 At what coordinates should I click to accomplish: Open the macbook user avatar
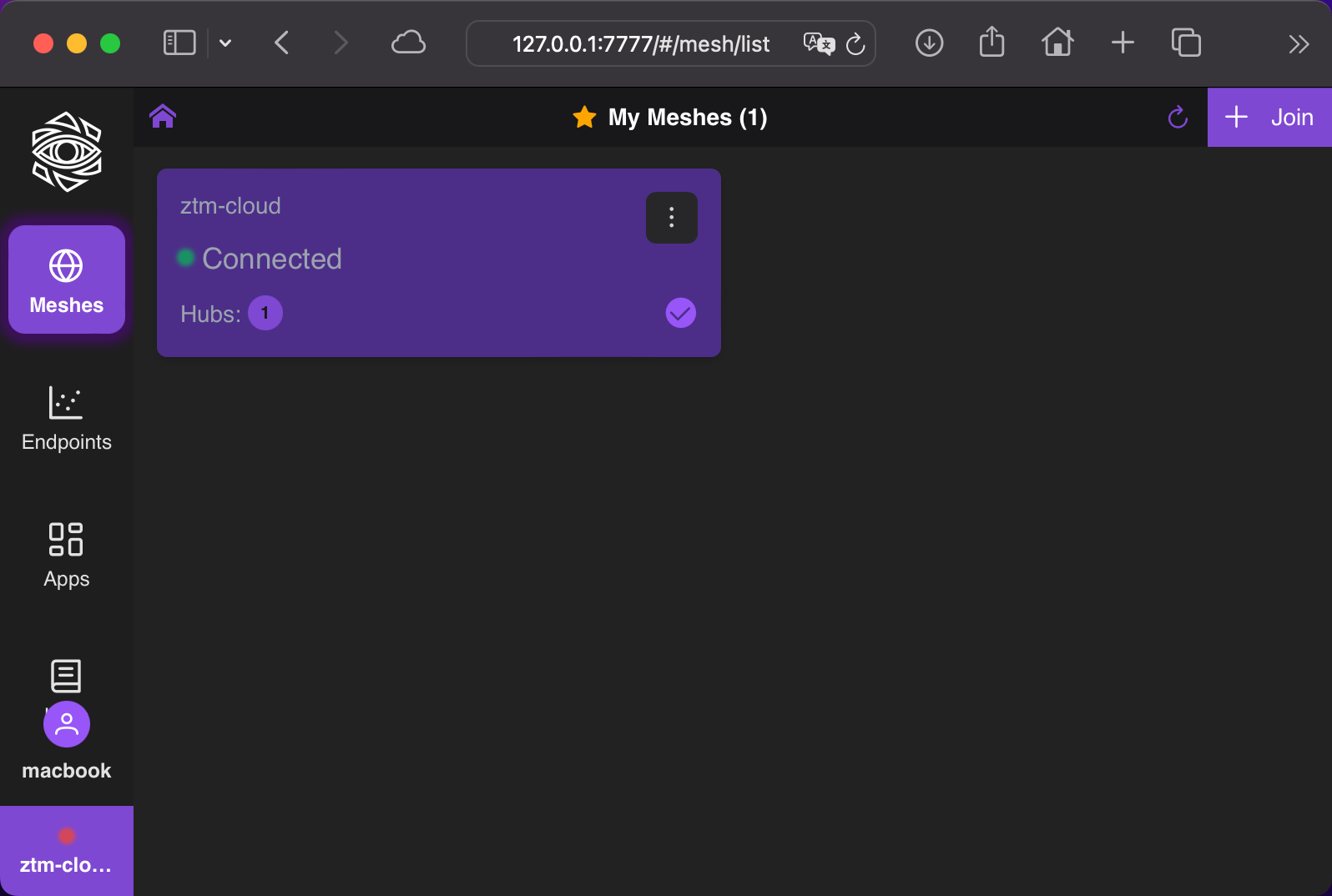pyautogui.click(x=67, y=724)
